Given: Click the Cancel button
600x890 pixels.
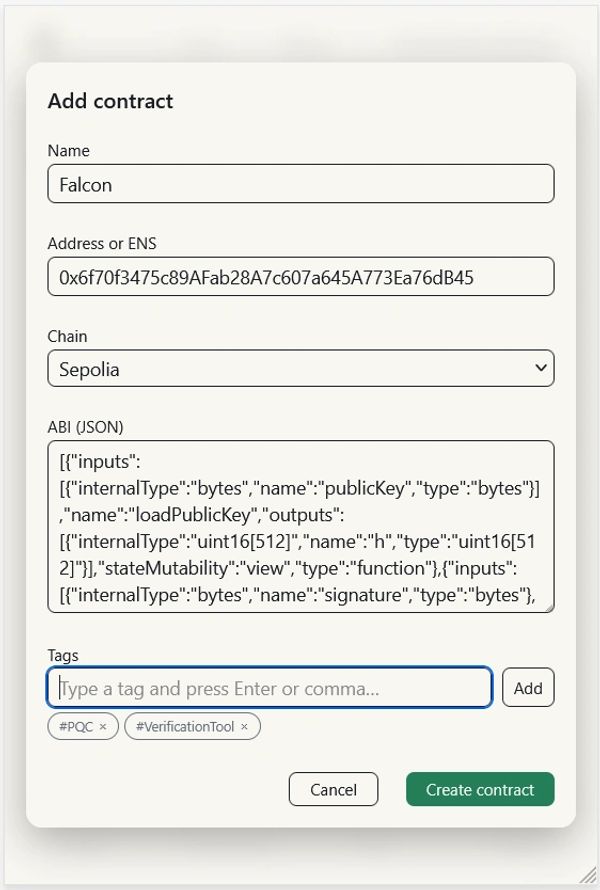Looking at the screenshot, I should point(333,789).
